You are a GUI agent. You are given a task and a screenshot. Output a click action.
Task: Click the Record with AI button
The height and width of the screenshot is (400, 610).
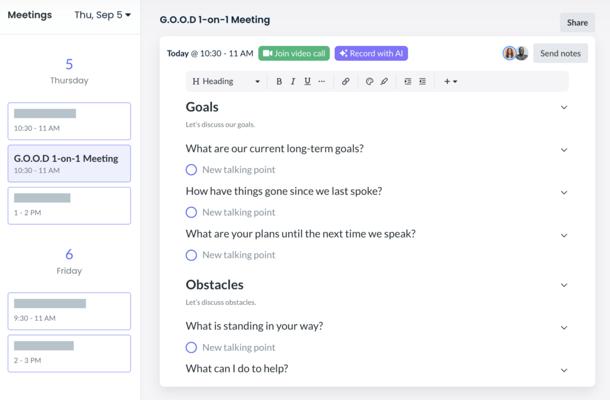click(371, 53)
